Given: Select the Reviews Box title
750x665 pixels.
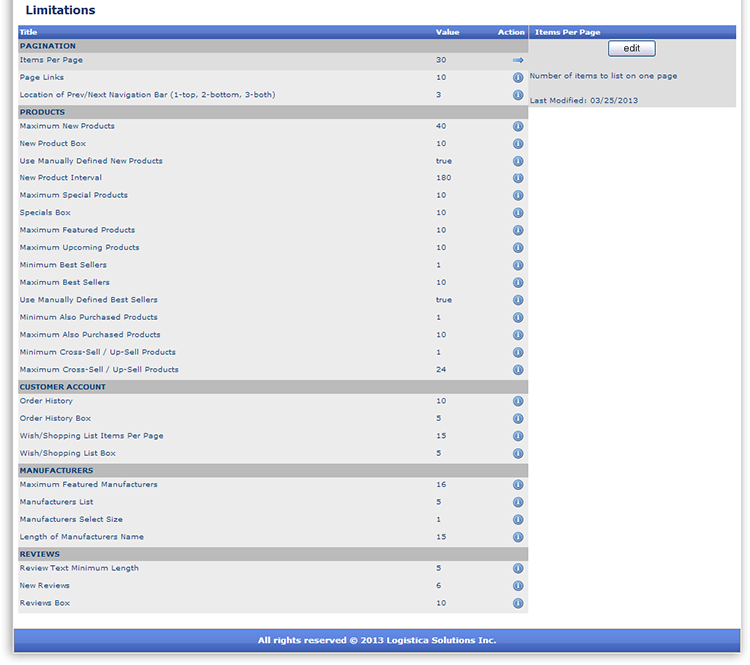Looking at the screenshot, I should [44, 603].
